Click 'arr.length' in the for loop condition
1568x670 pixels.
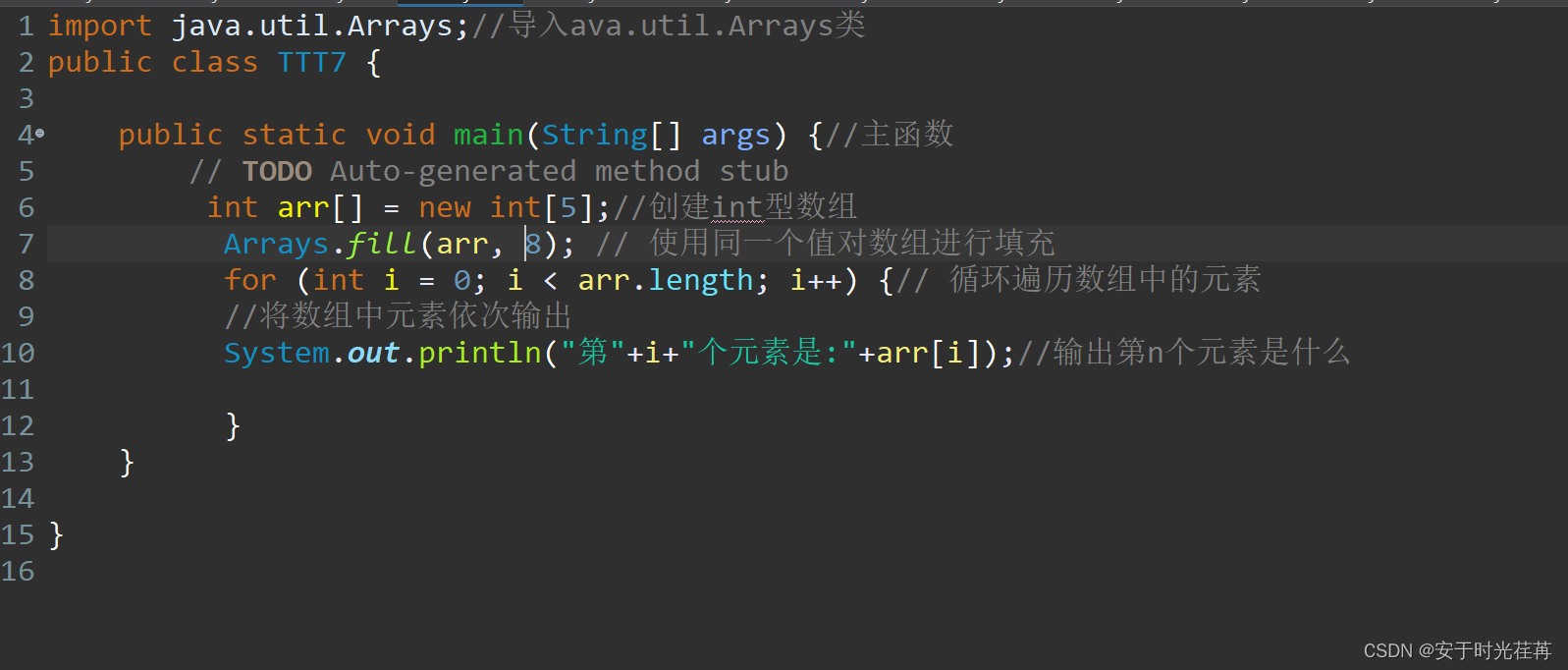pos(666,280)
